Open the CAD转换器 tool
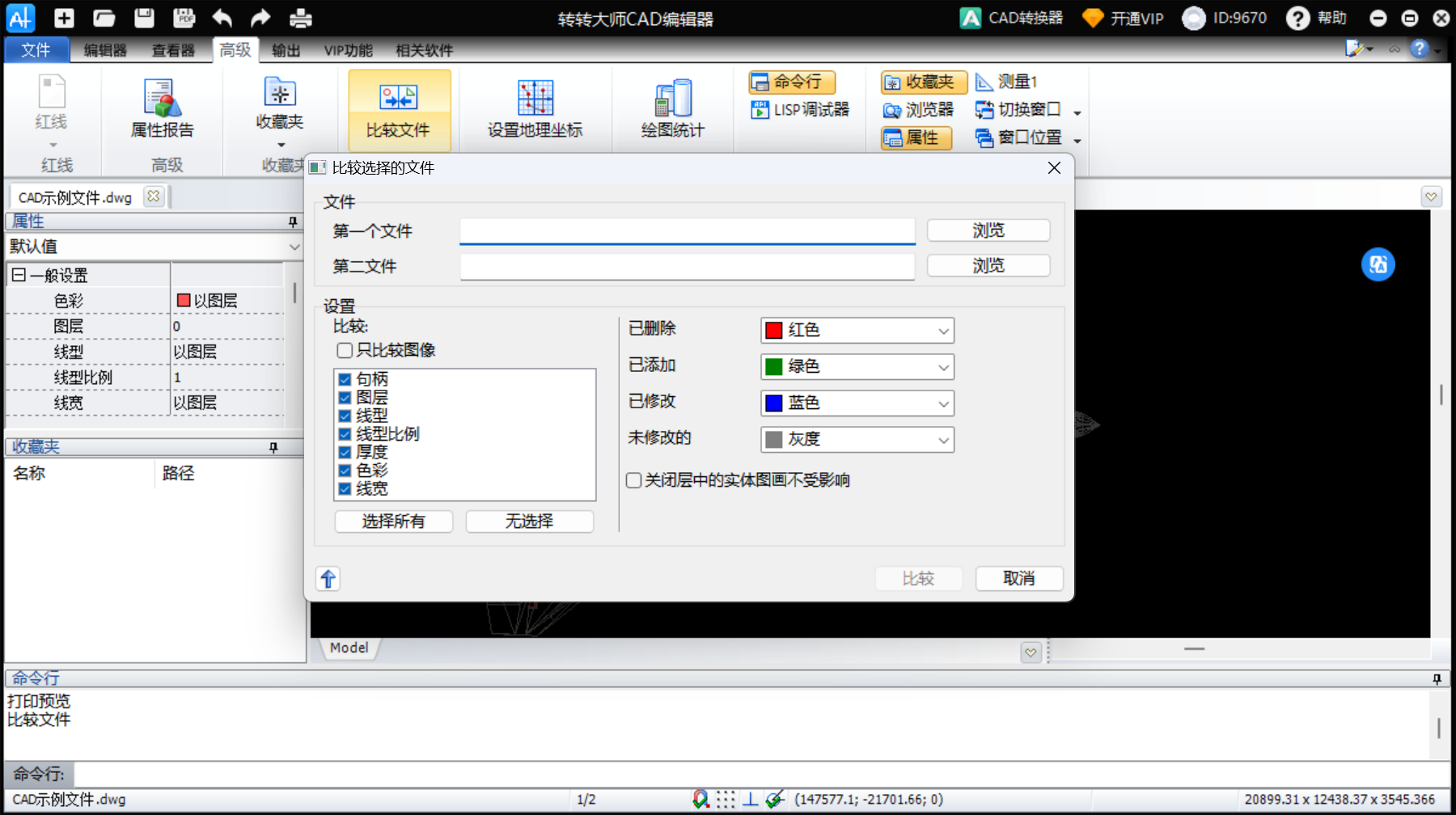Screen dimensions: 1456x815 pyautogui.click(x=1011, y=18)
